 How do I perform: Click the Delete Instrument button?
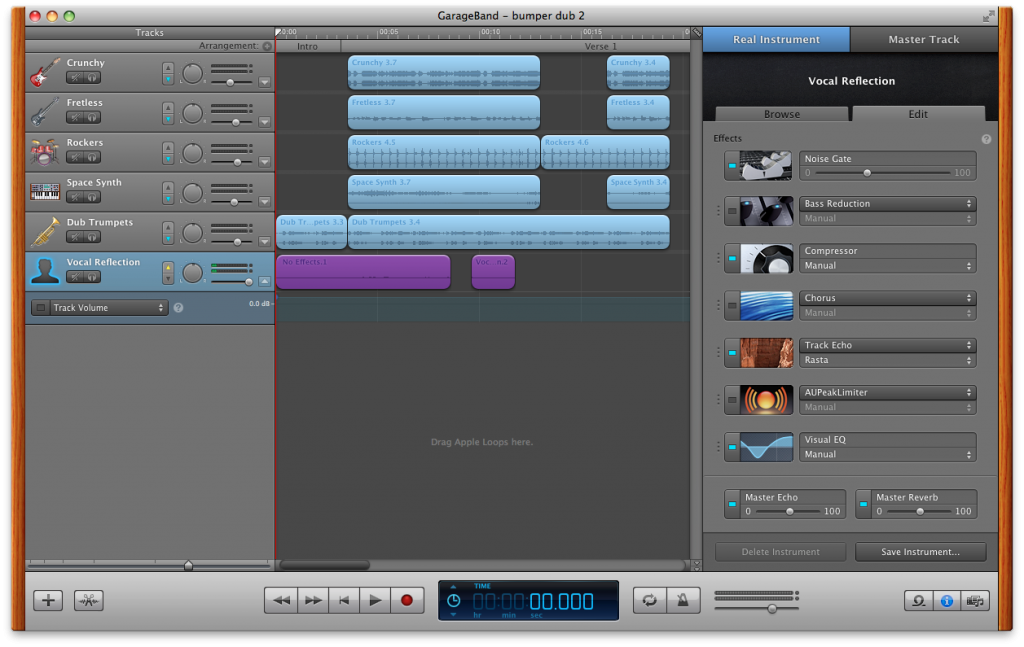[780, 552]
